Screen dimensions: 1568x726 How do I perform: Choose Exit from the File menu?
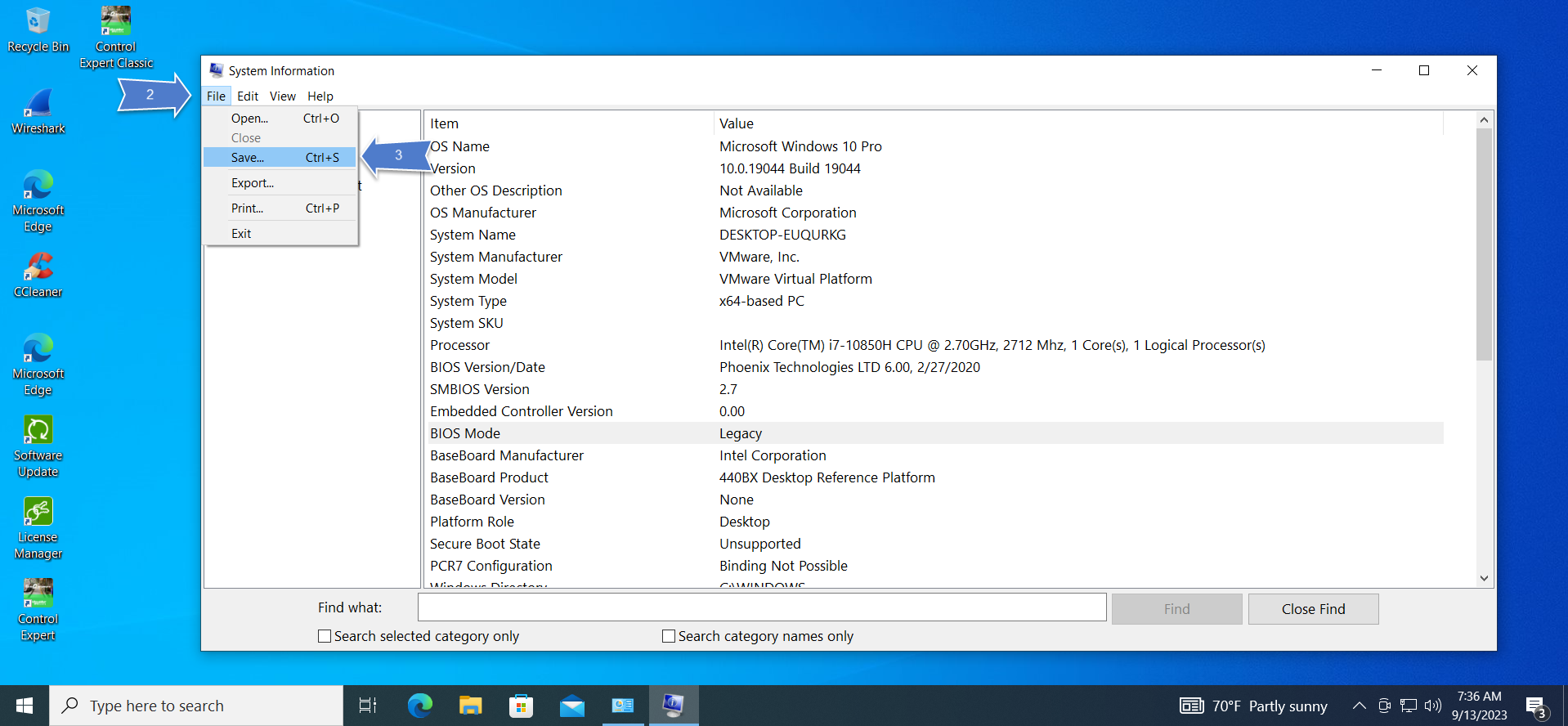click(280, 234)
